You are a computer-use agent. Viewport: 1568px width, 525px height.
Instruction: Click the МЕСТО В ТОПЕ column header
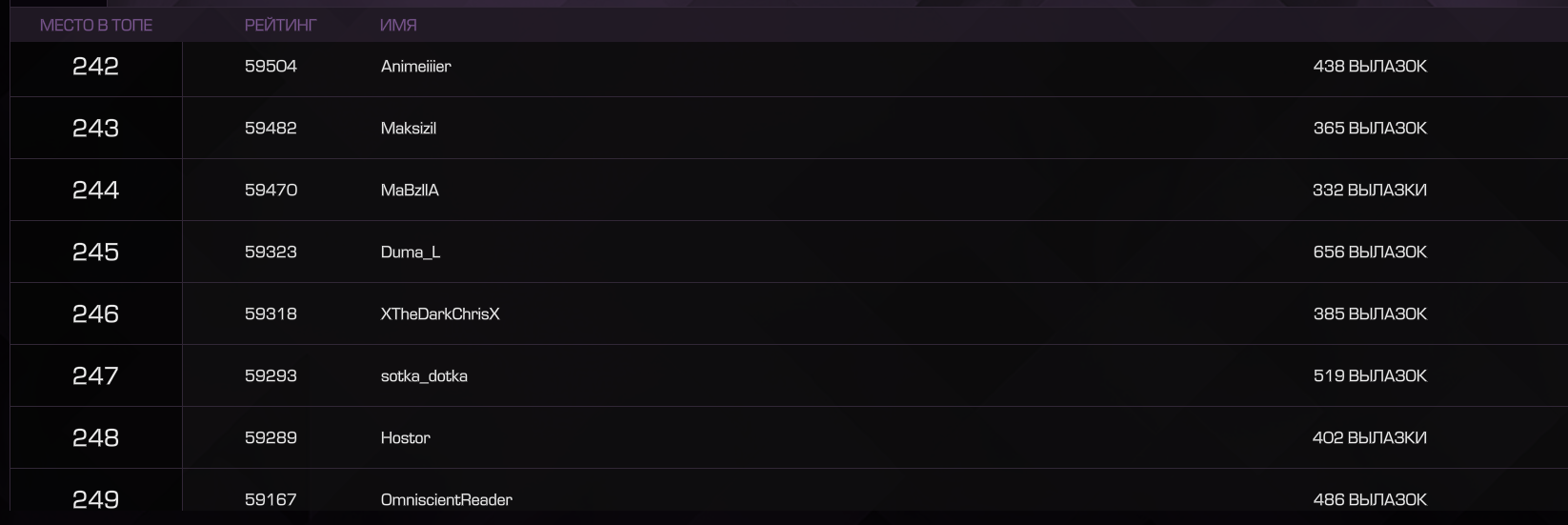(x=96, y=26)
